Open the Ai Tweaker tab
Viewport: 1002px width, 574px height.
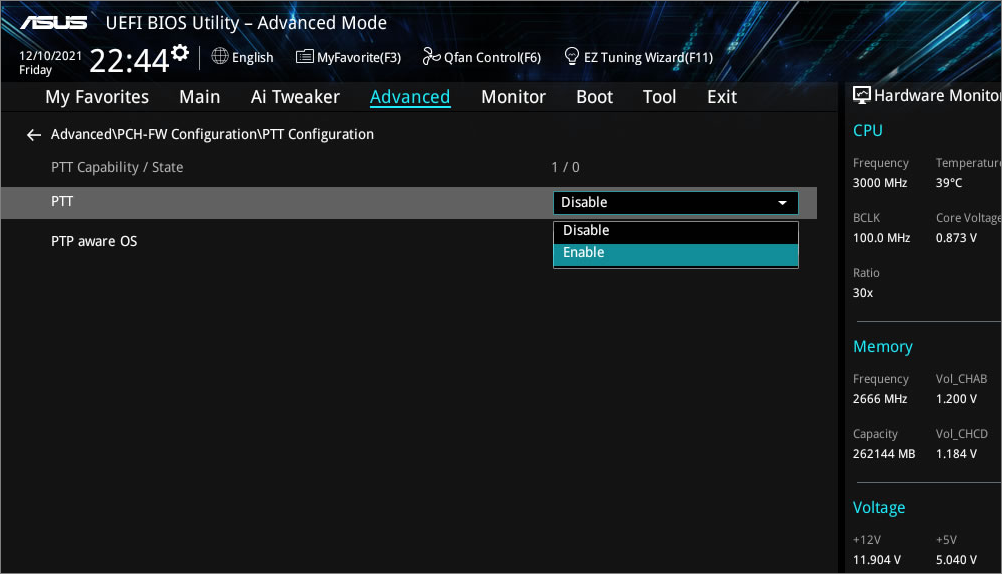pyautogui.click(x=295, y=97)
